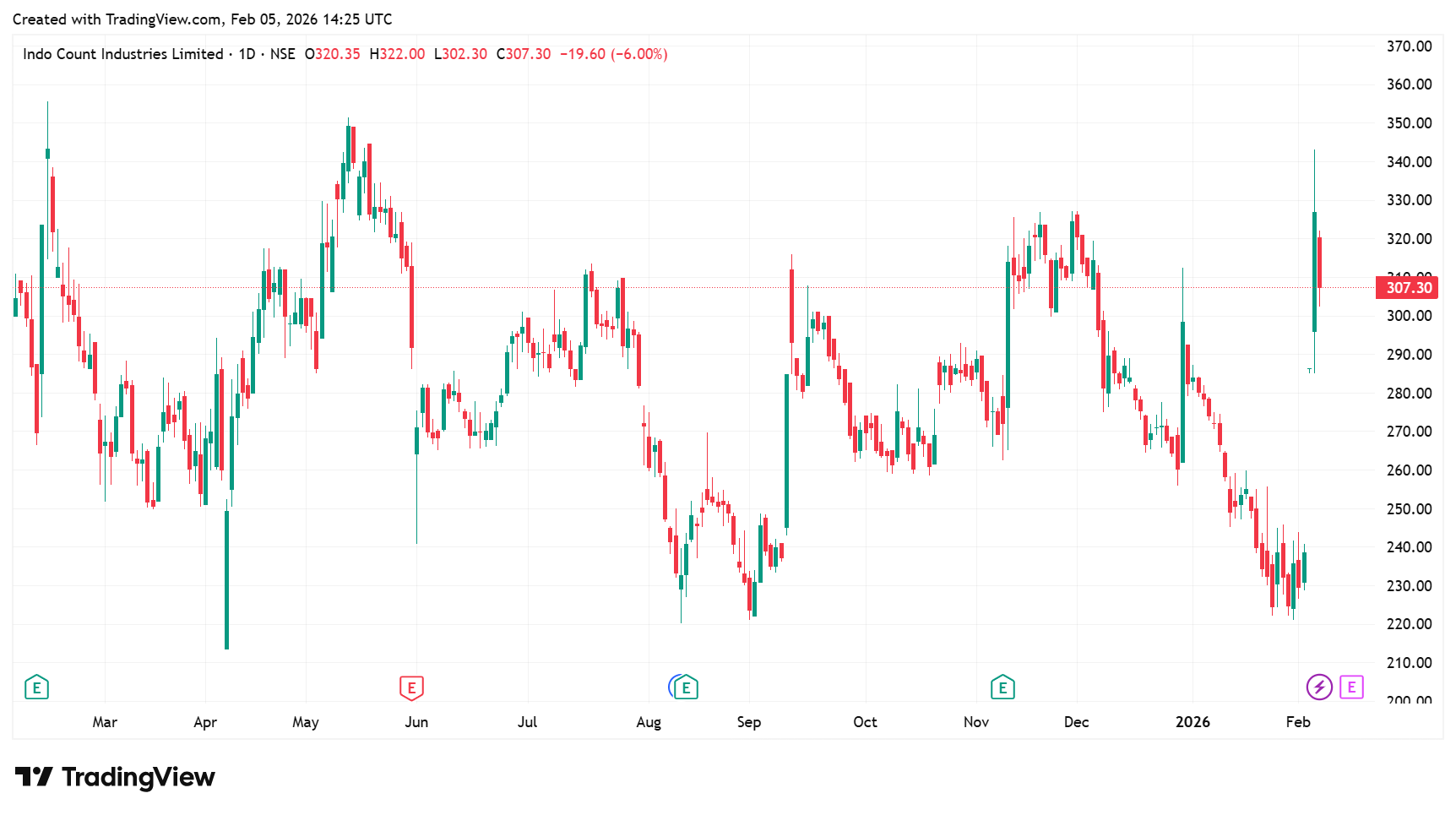Screen dimensions: 1456x815
Task: Click the C307.30 close value in header
Action: click(x=524, y=54)
